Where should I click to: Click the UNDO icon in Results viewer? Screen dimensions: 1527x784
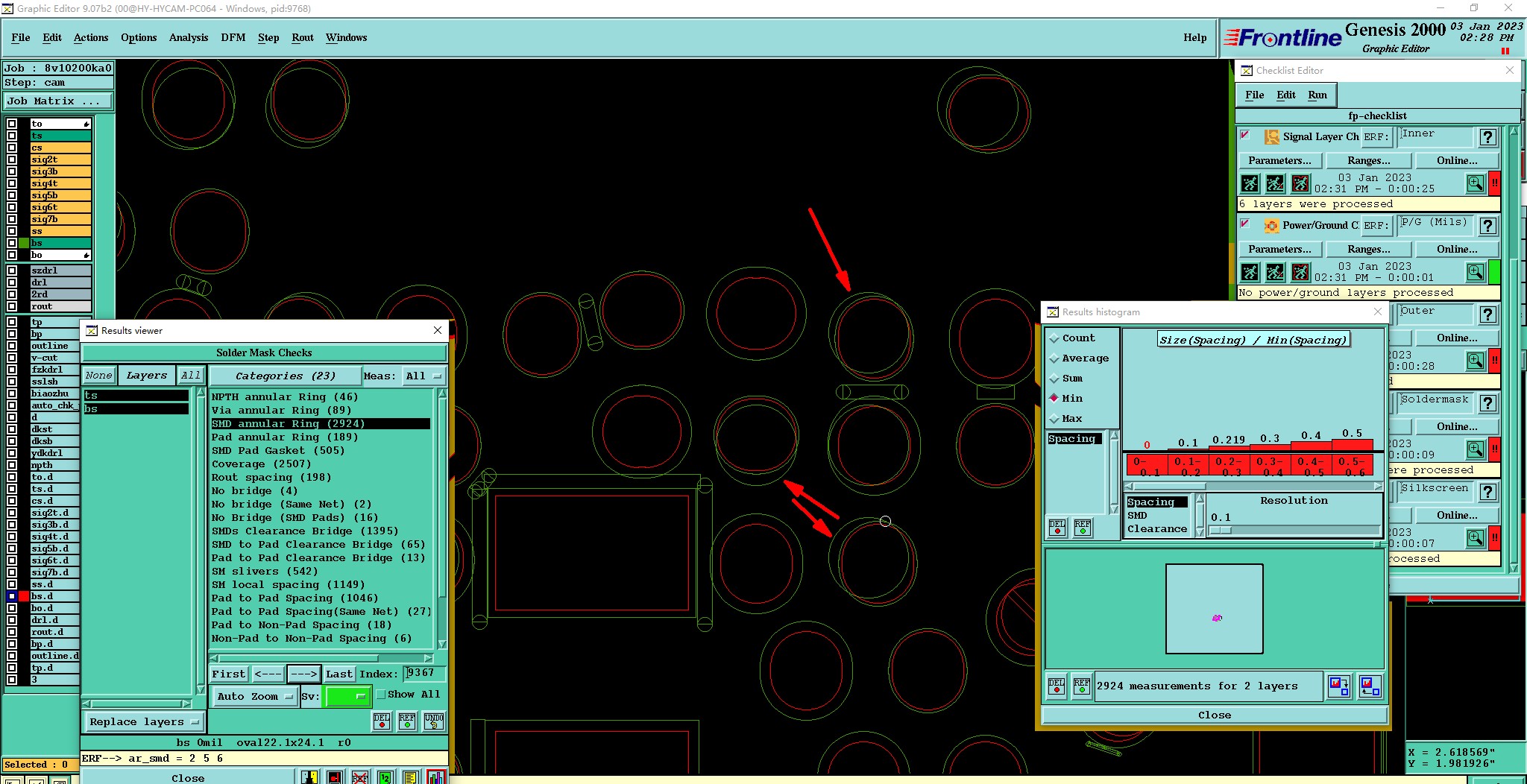[434, 721]
